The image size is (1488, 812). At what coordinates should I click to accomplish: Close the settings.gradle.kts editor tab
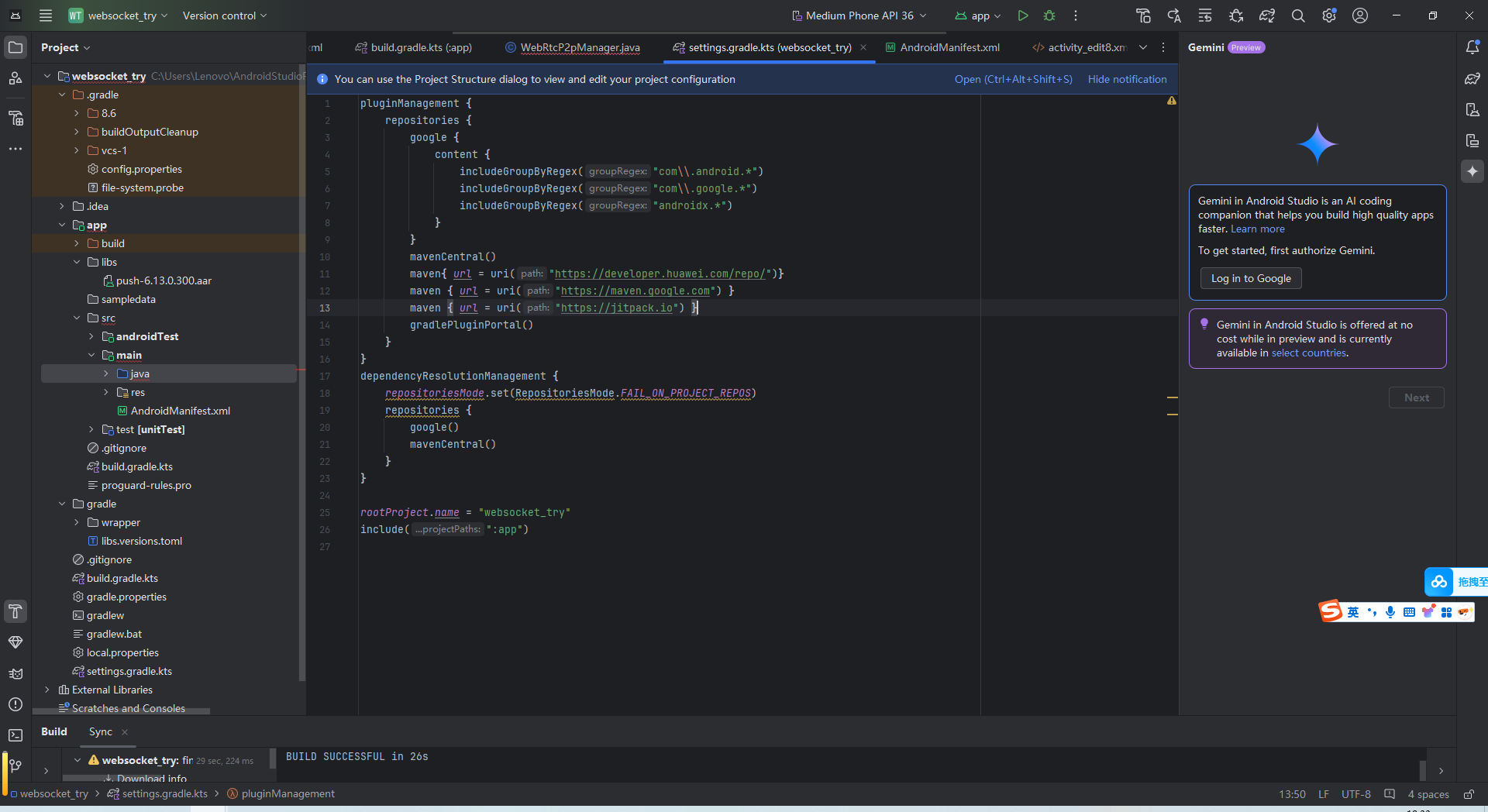coord(863,47)
